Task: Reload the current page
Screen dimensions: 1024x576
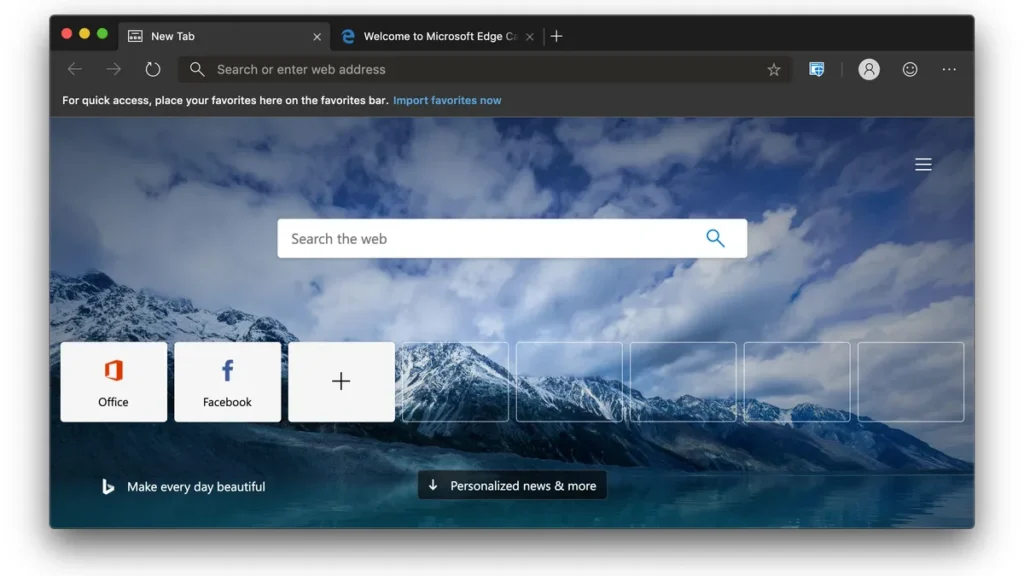Action: [x=150, y=69]
